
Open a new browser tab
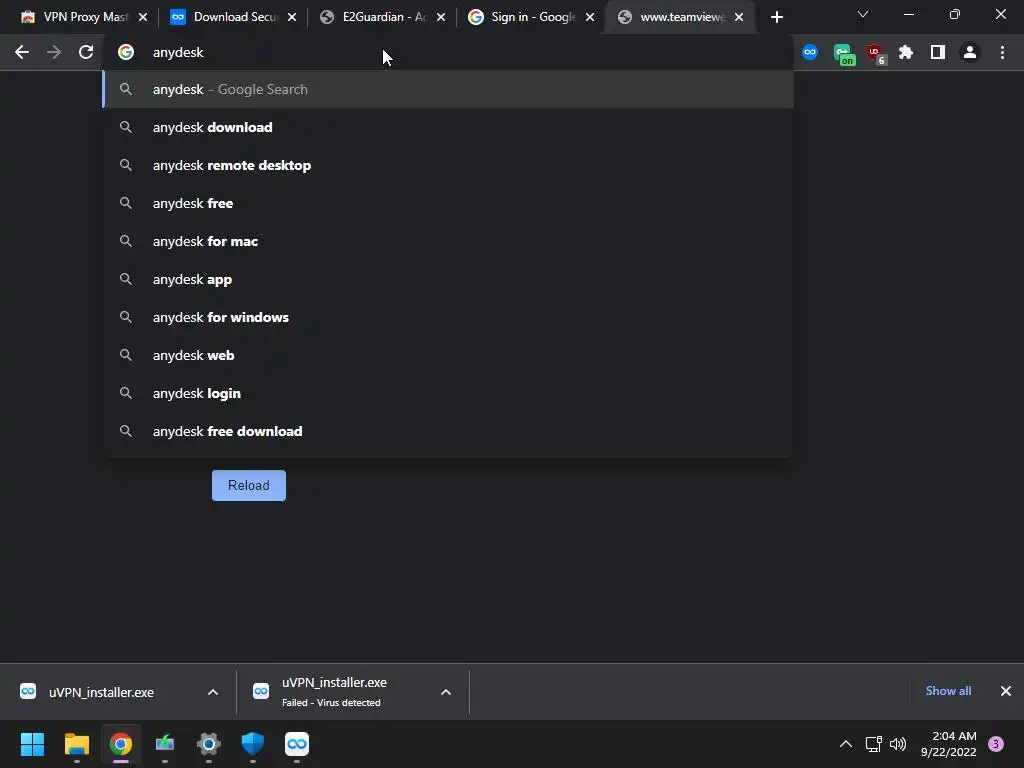point(776,17)
